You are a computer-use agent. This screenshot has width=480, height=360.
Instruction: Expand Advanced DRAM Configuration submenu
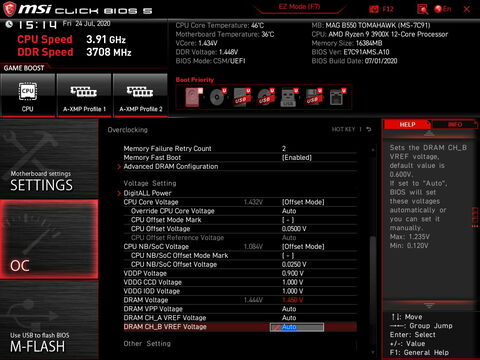[171, 166]
